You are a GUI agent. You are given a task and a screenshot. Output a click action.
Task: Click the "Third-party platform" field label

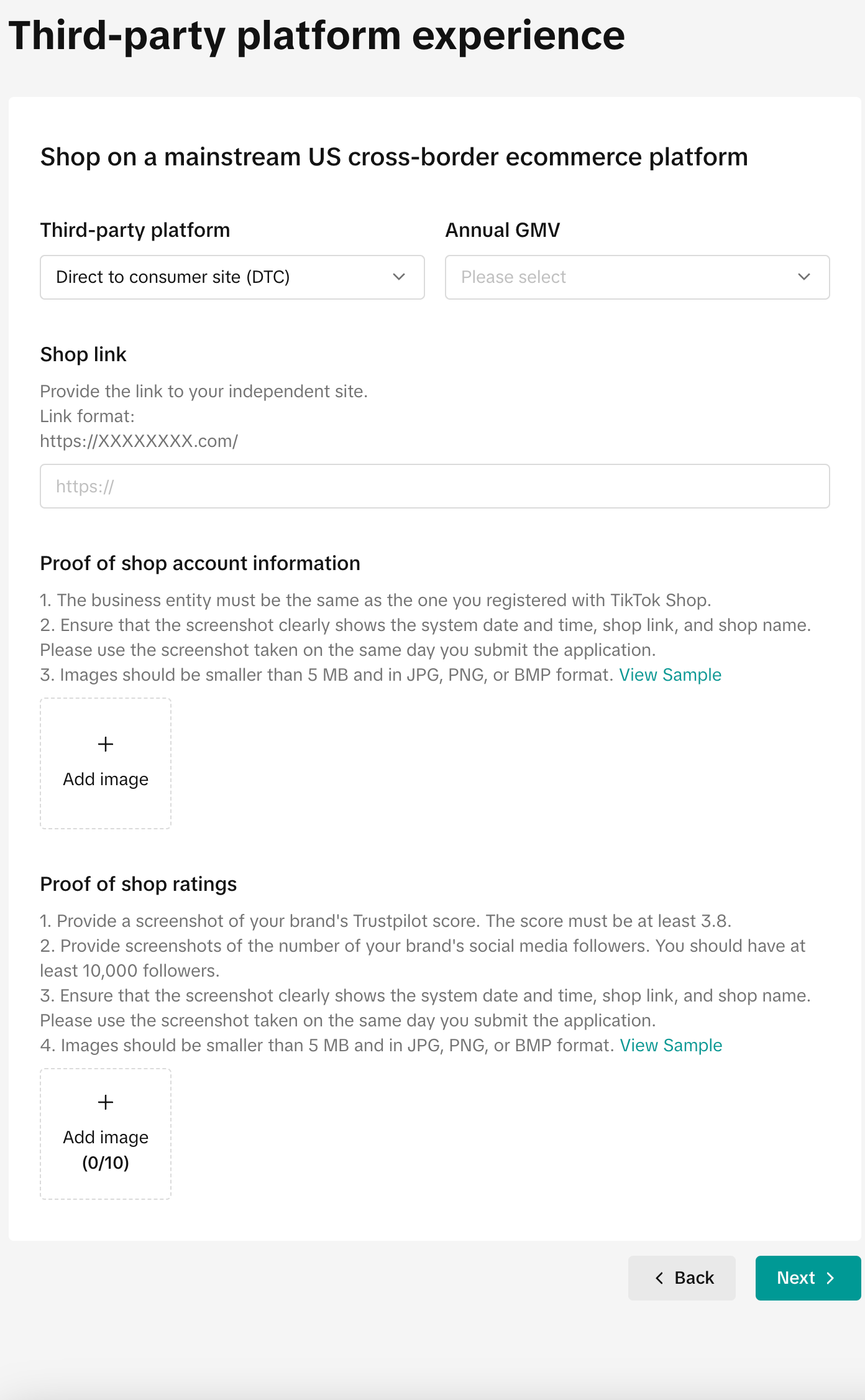[x=135, y=231]
